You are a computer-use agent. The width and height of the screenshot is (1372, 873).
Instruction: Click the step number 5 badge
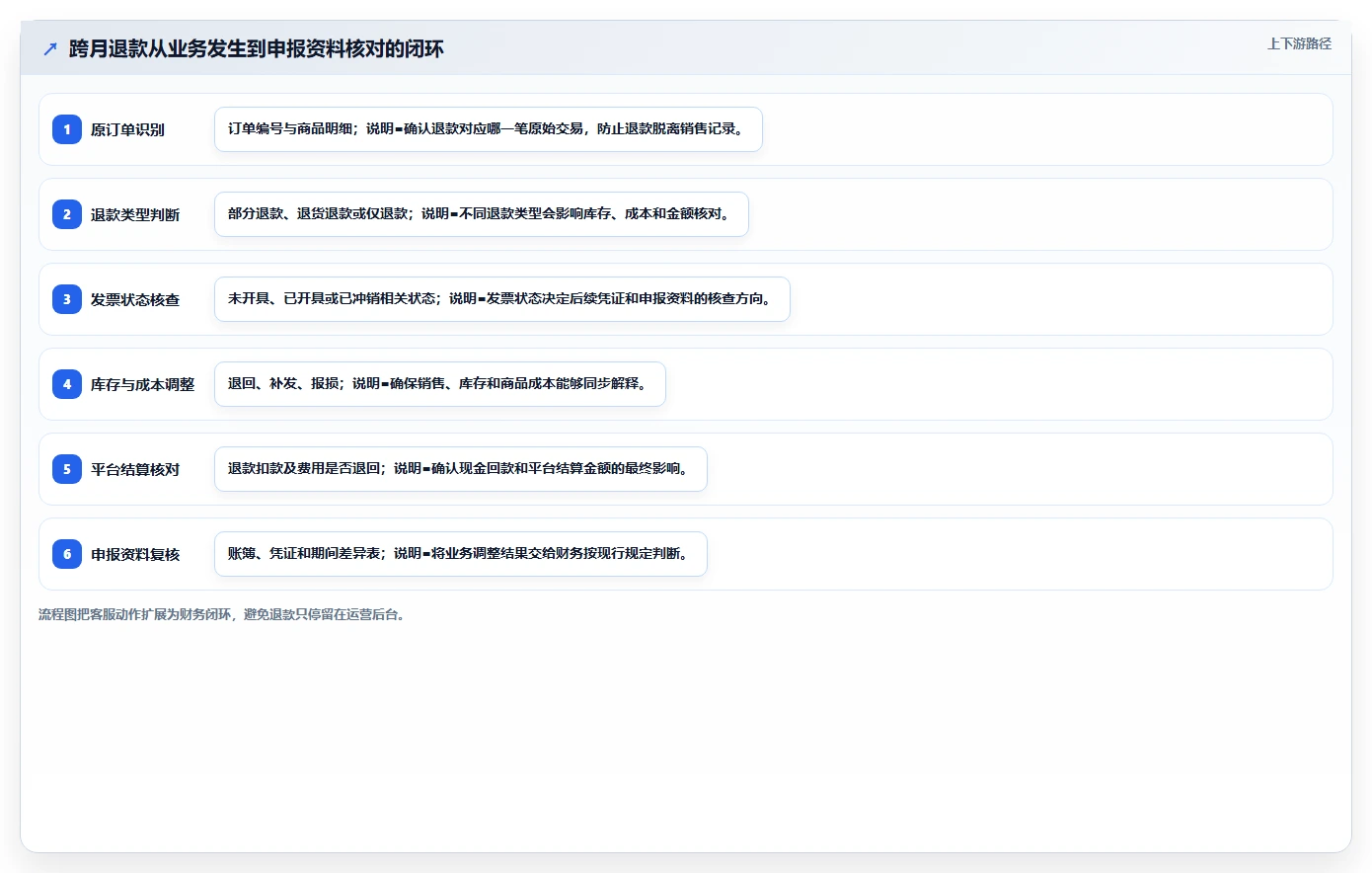coord(67,469)
